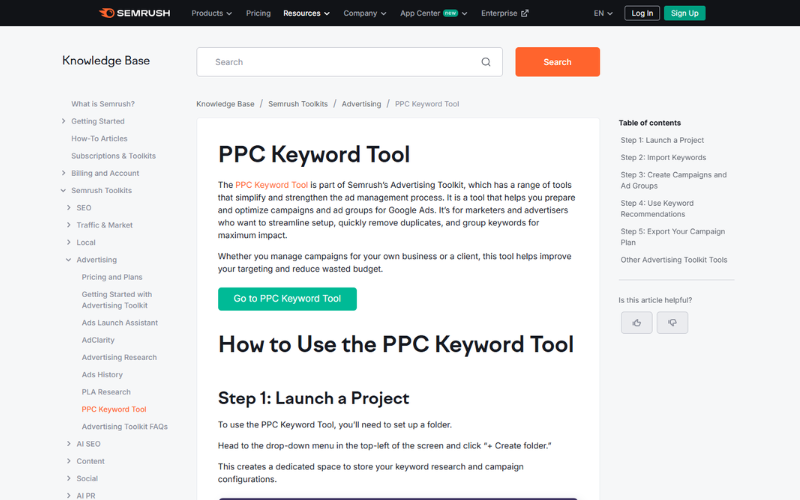Go to the Pricing page
Image resolution: width=800 pixels, height=500 pixels.
(x=258, y=13)
